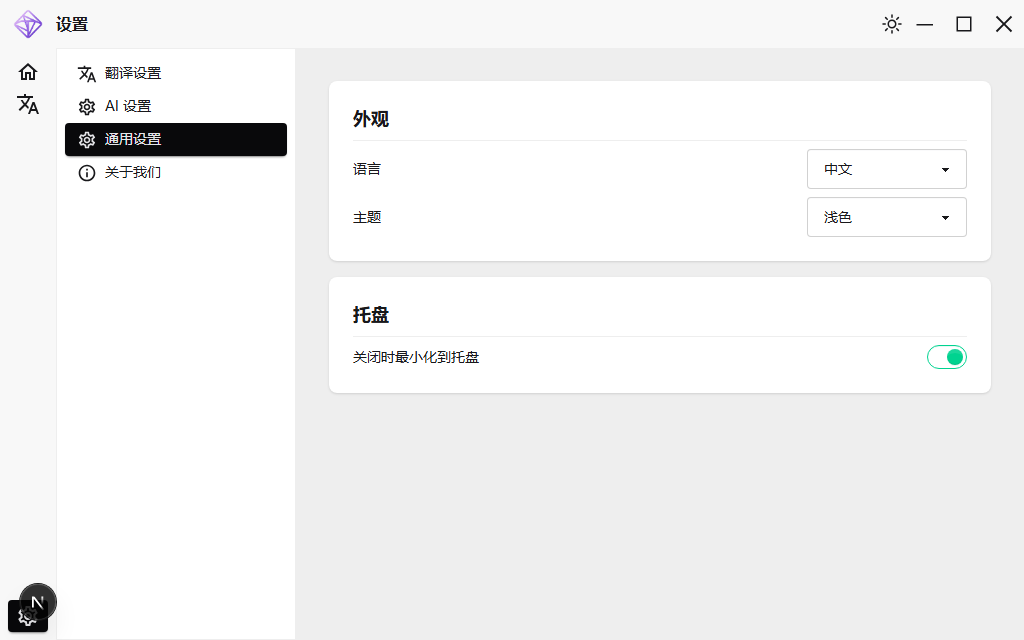Click the arrow on the 浅色 combo box
The height and width of the screenshot is (640, 1024).
[x=945, y=218]
